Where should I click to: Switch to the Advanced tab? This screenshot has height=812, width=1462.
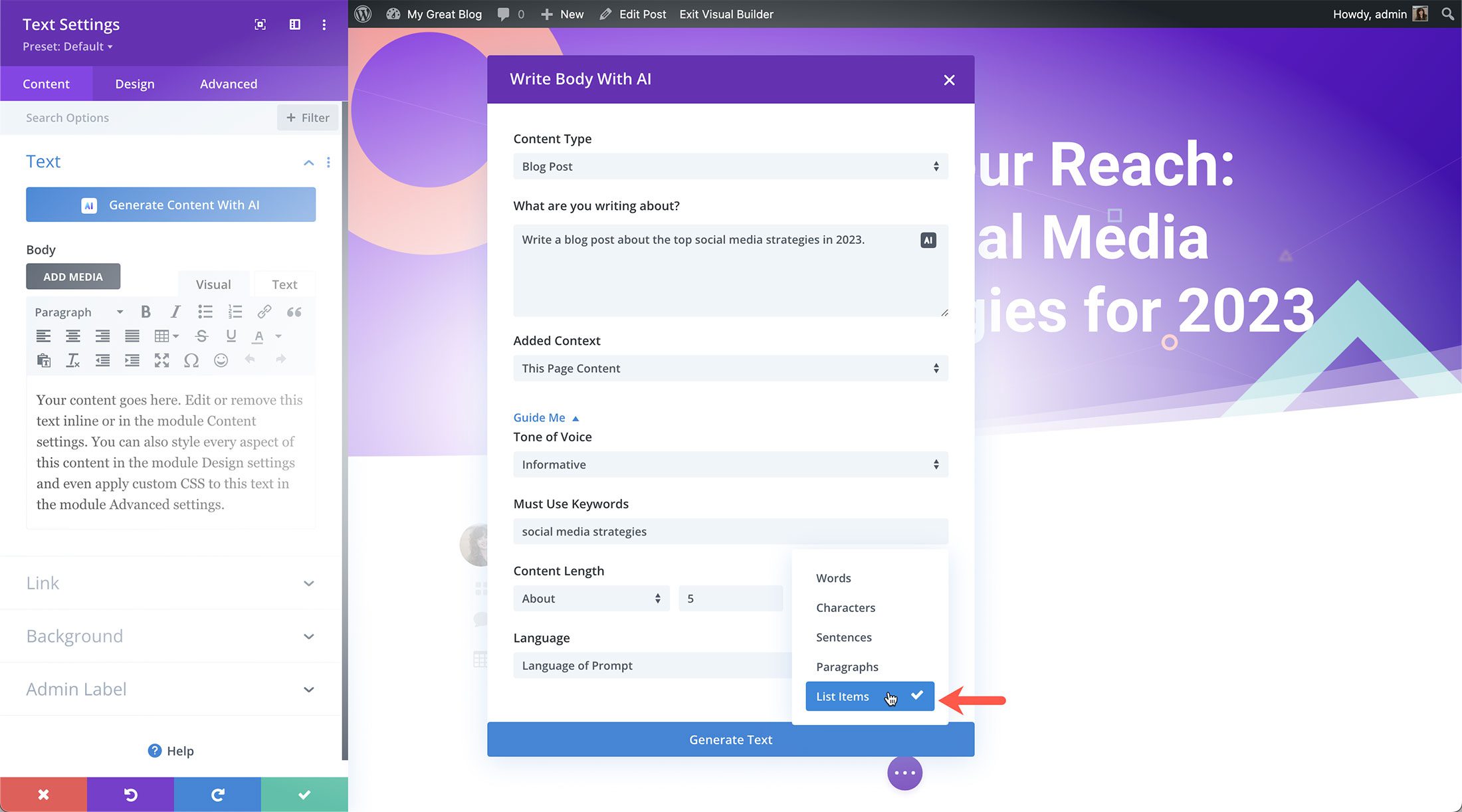(228, 83)
